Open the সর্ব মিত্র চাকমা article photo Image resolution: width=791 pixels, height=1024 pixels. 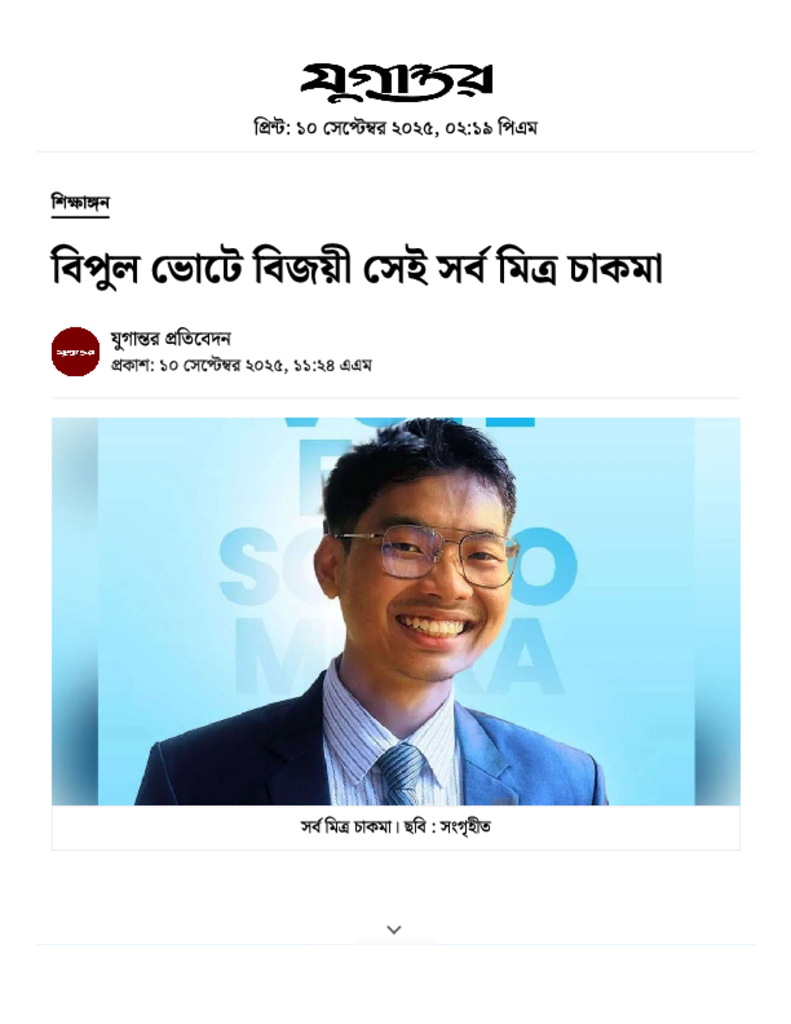coord(396,611)
